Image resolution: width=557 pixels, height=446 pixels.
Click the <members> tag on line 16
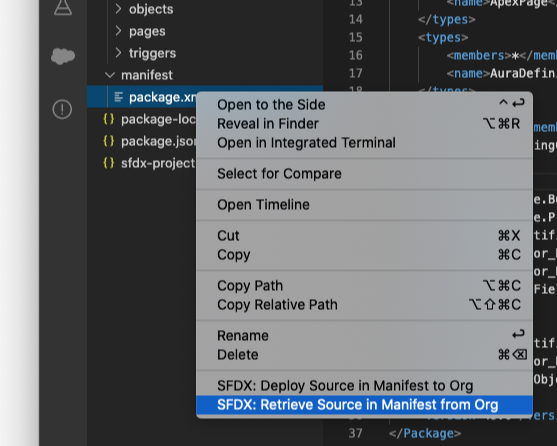[479, 55]
